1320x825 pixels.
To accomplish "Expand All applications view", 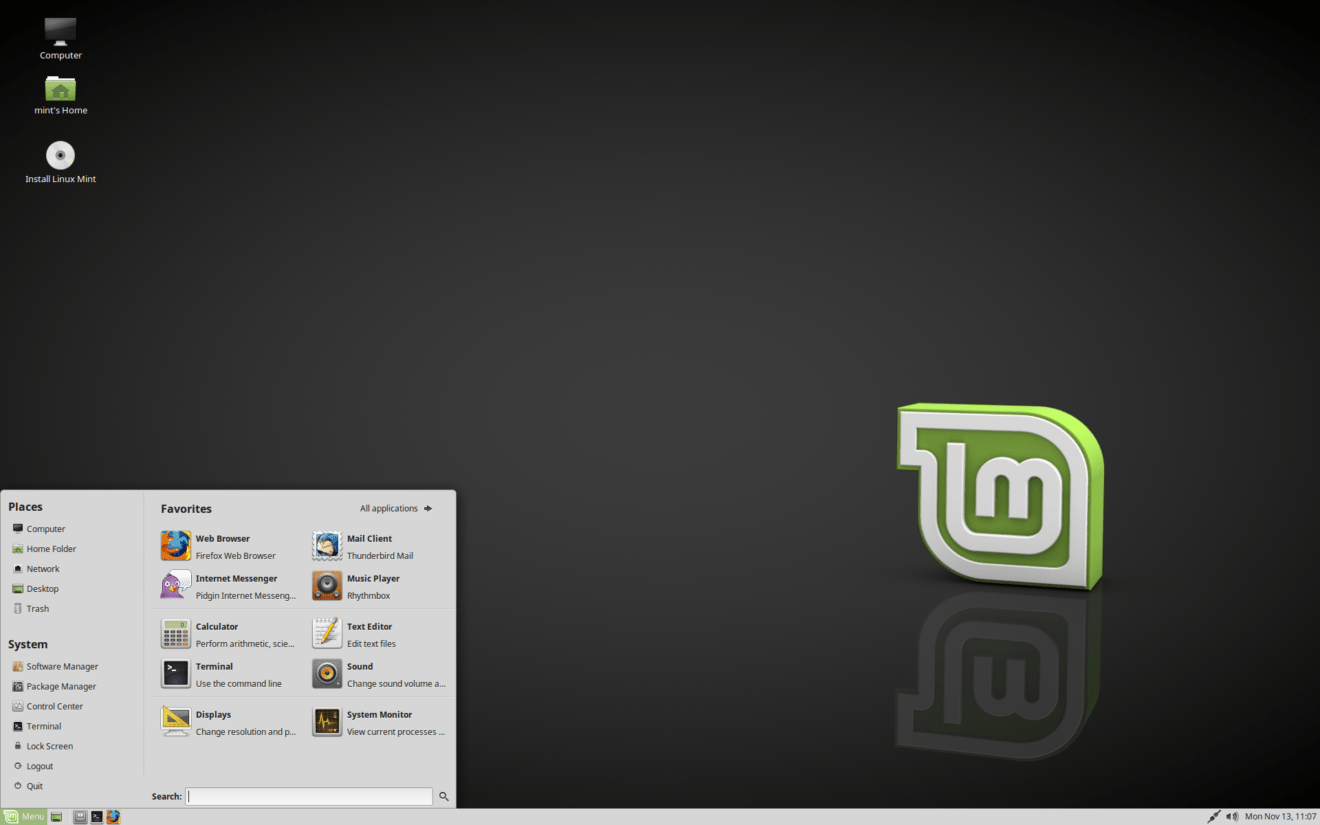I will [x=394, y=508].
